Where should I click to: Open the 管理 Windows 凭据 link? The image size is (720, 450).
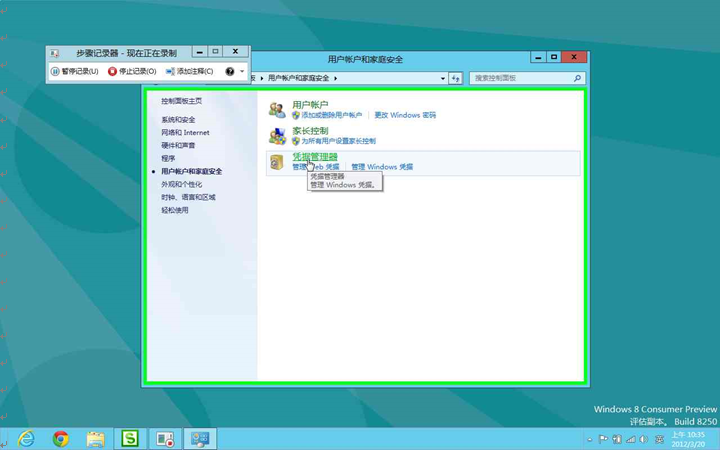(382, 167)
